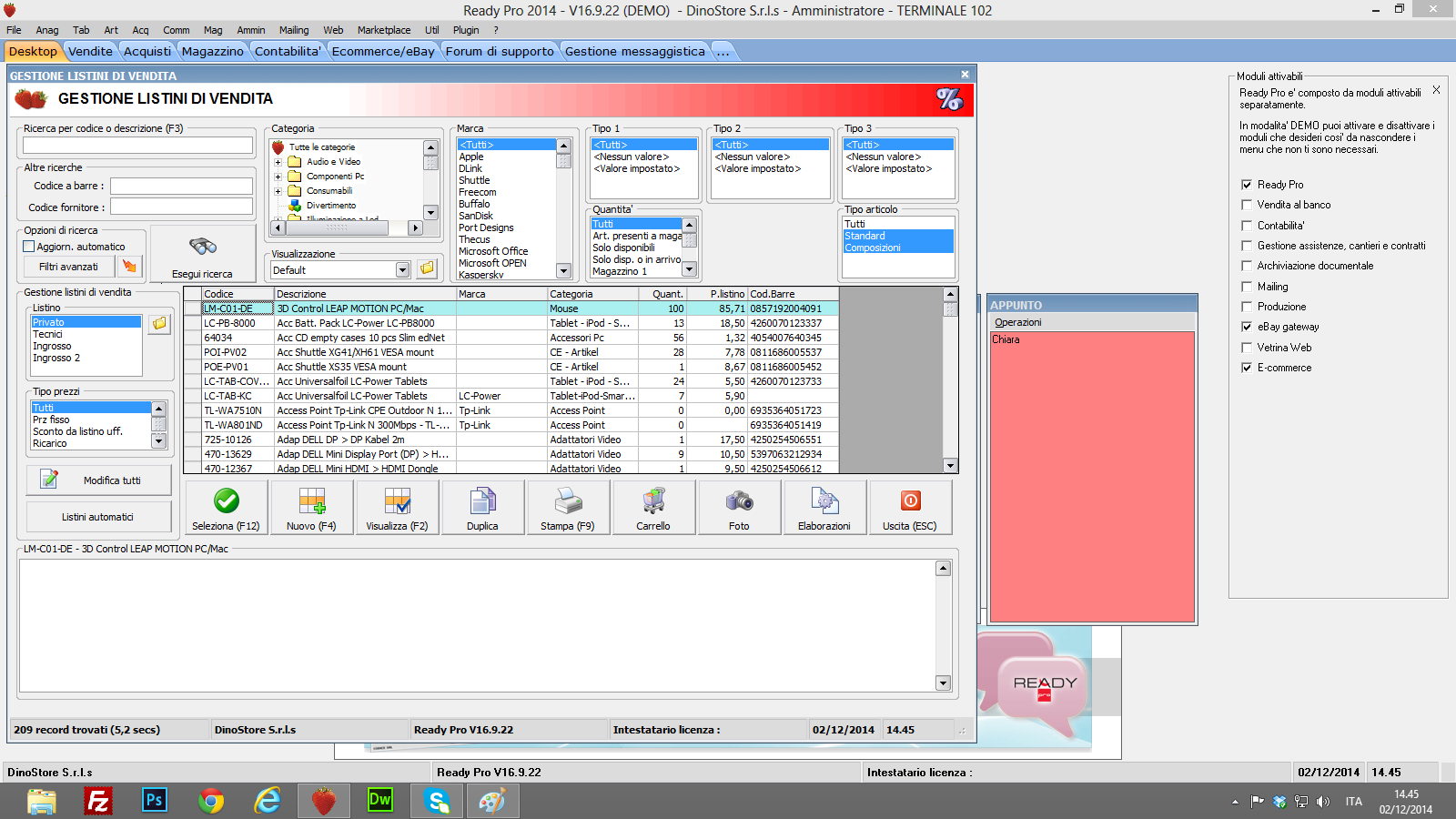1456x819 pixels.
Task: Open Google Chrome from the taskbar
Action: pos(211,801)
